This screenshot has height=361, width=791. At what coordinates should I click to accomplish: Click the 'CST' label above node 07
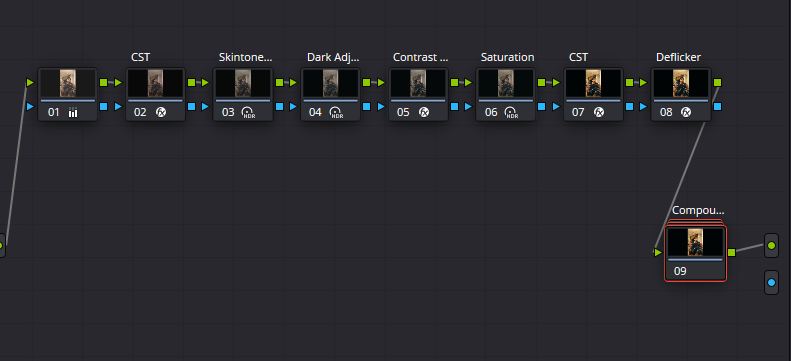tap(578, 57)
